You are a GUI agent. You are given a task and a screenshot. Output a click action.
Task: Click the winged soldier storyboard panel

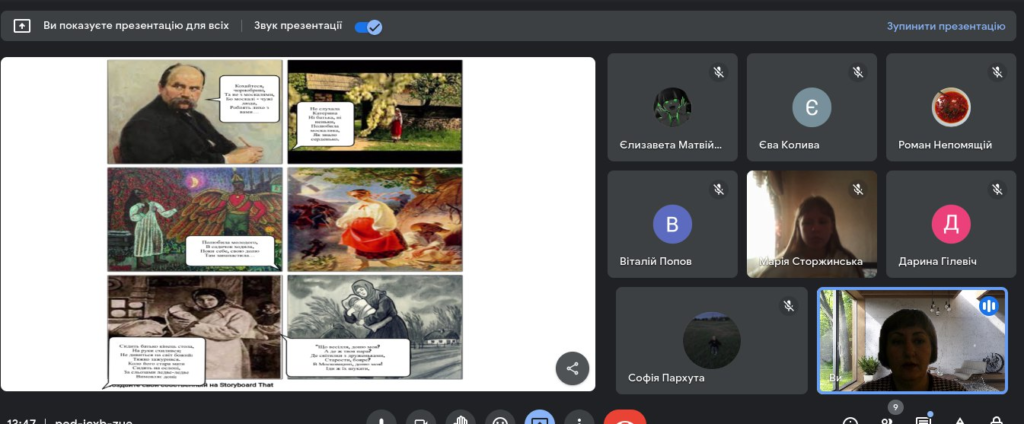pos(195,220)
